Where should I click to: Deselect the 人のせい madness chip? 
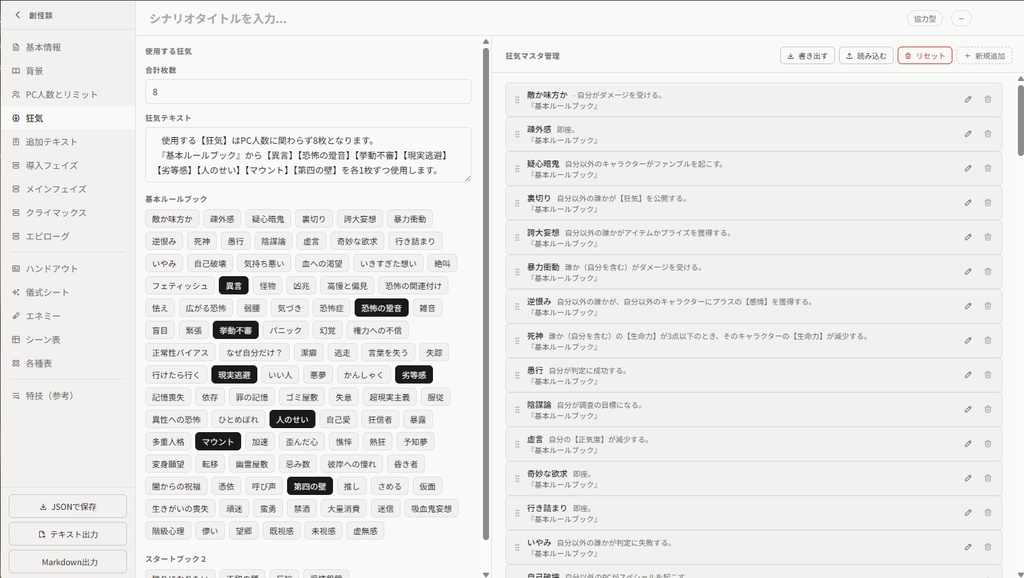tap(293, 419)
